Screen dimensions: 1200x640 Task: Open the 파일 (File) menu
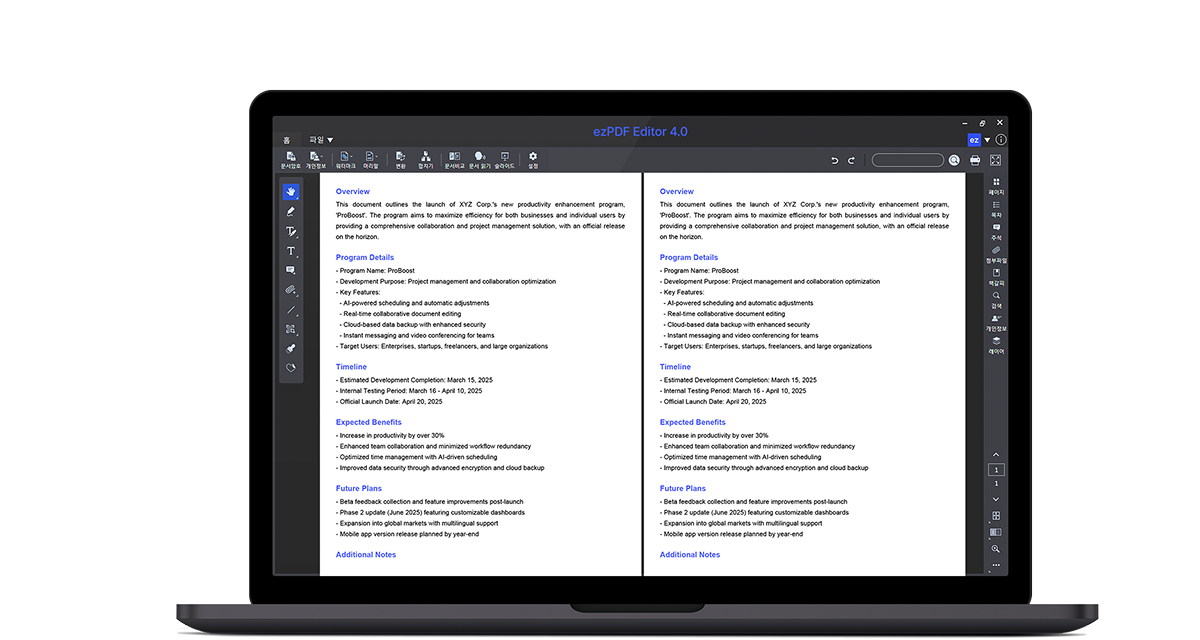[321, 140]
